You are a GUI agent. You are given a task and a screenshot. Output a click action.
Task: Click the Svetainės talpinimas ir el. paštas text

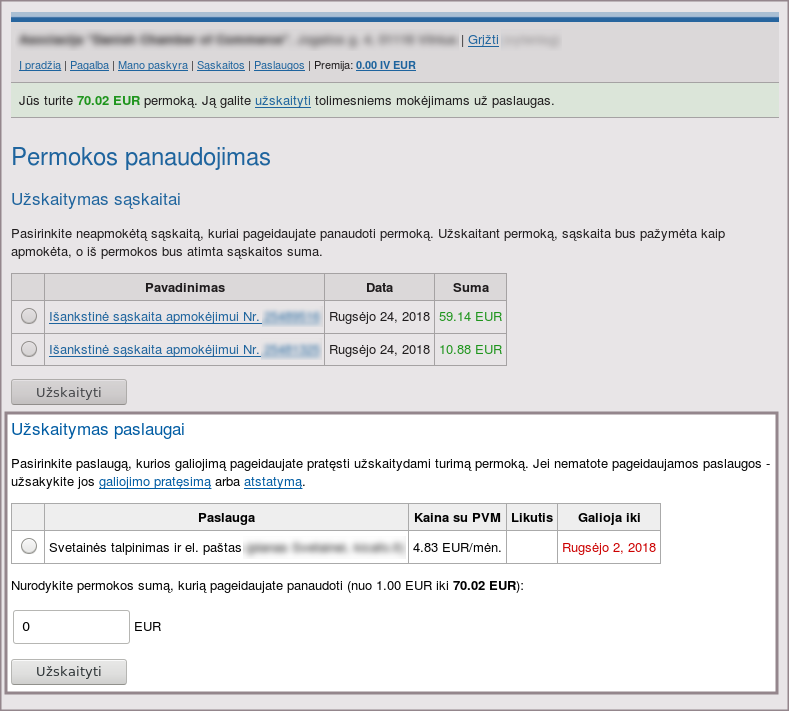click(x=146, y=547)
